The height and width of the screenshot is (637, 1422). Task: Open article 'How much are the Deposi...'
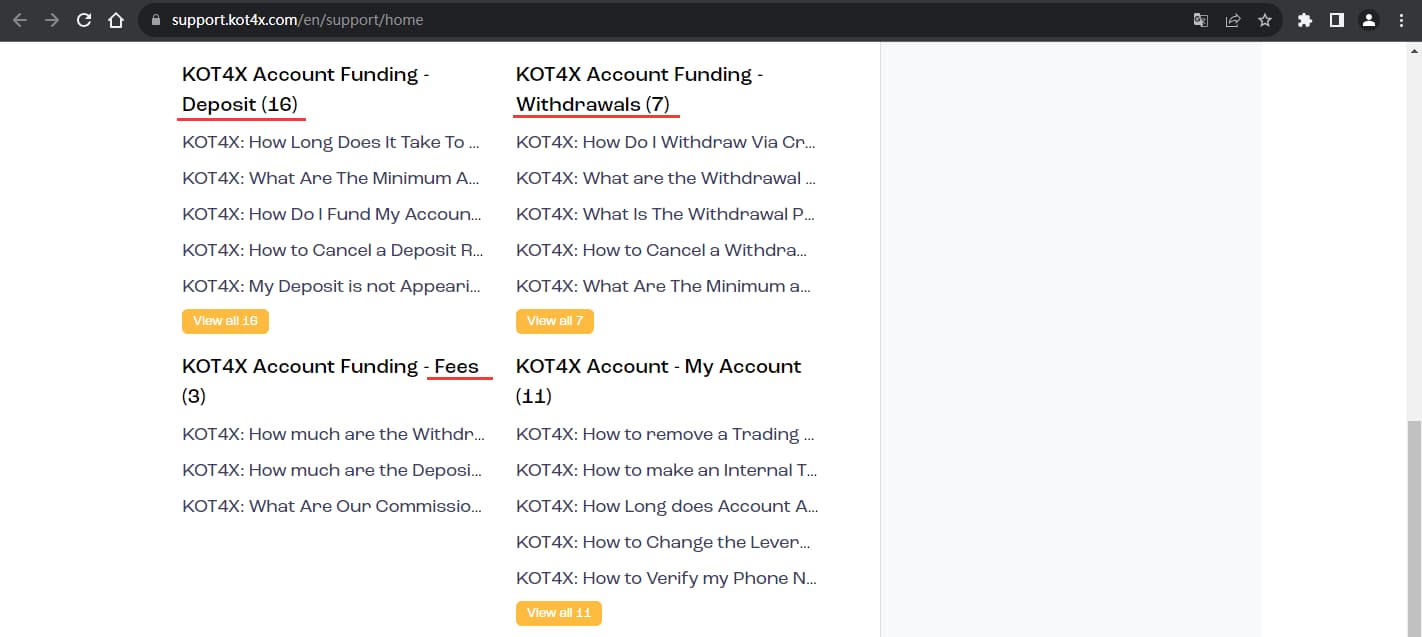tap(332, 470)
